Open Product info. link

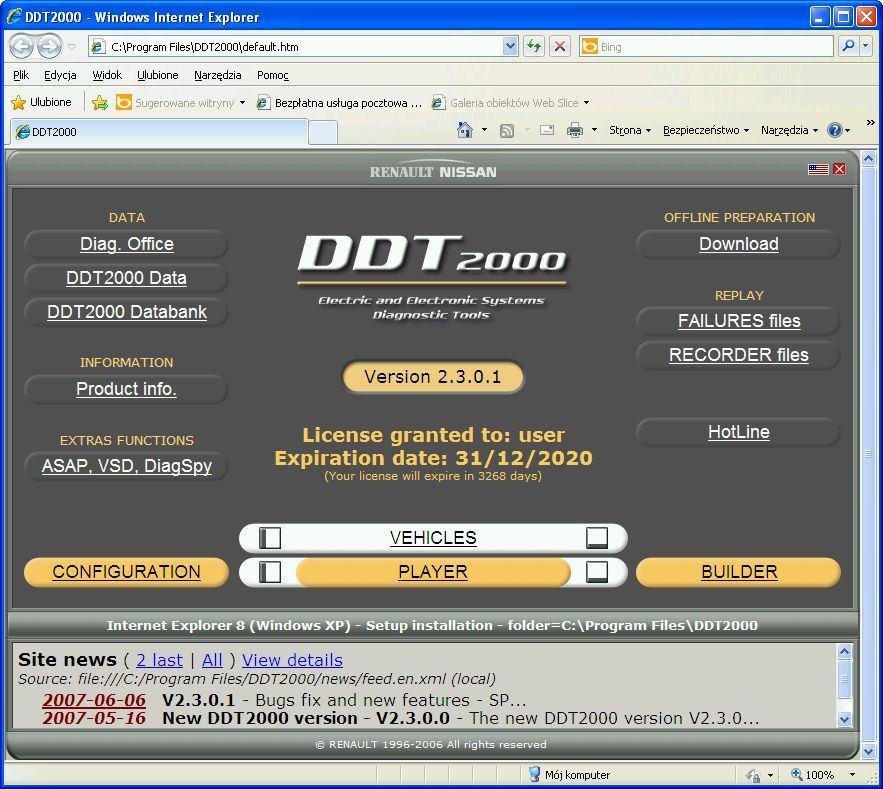[127, 389]
